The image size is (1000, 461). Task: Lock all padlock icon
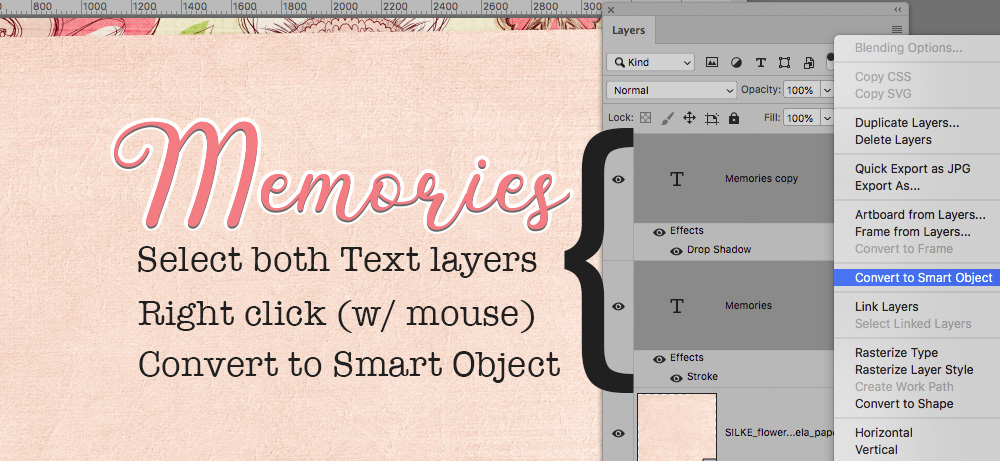tap(734, 118)
